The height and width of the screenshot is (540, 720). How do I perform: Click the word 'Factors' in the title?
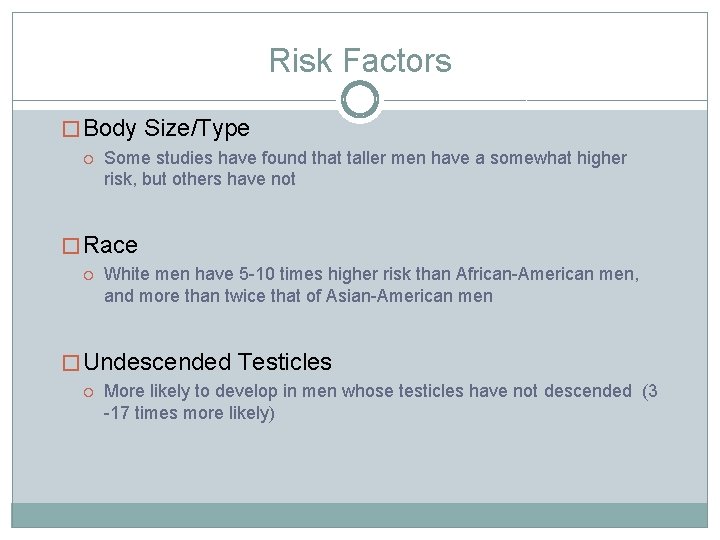pyautogui.click(x=397, y=60)
